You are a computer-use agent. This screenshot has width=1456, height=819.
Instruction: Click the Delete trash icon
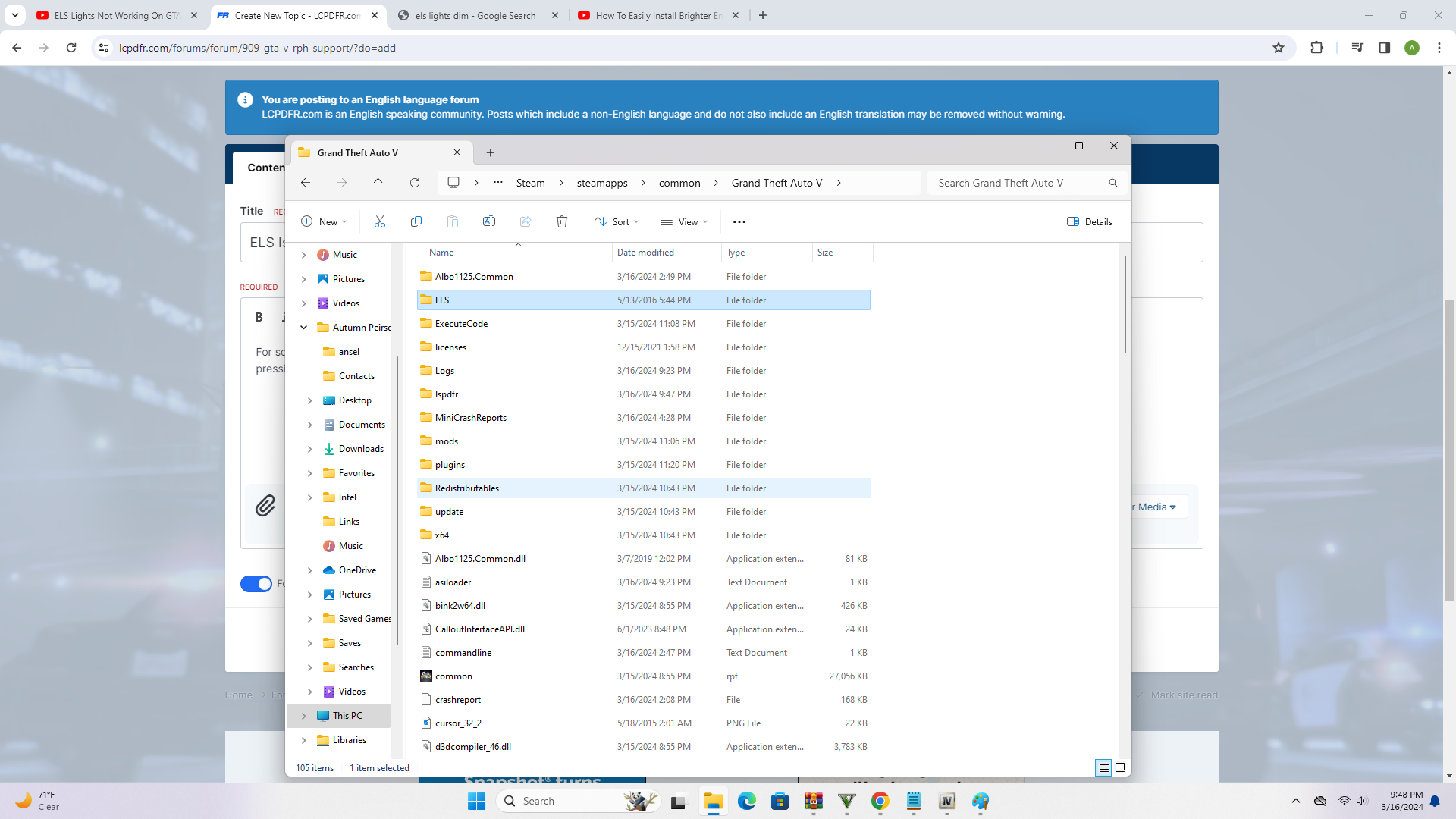562,221
